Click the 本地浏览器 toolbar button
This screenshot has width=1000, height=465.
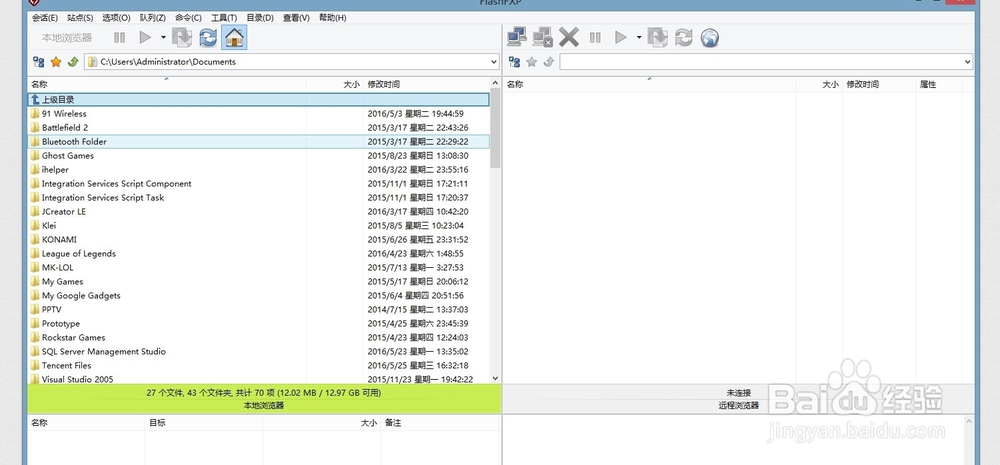67,38
